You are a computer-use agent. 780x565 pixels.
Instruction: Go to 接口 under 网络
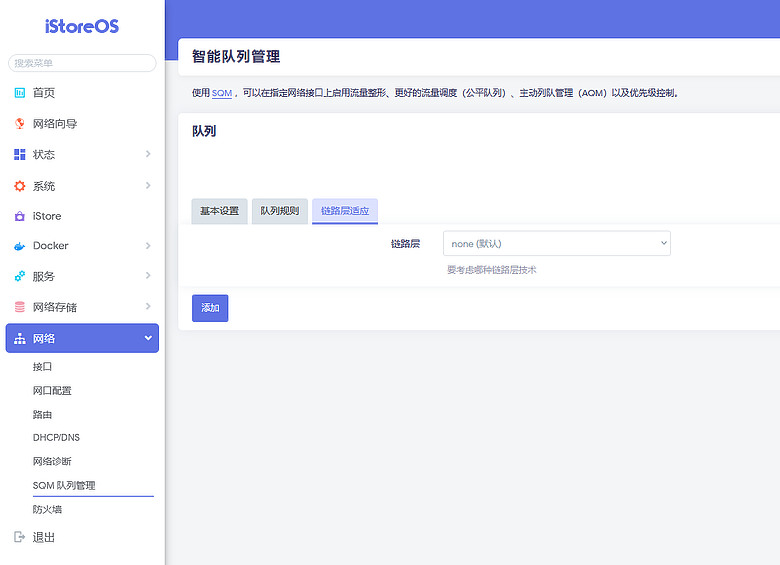tap(42, 367)
